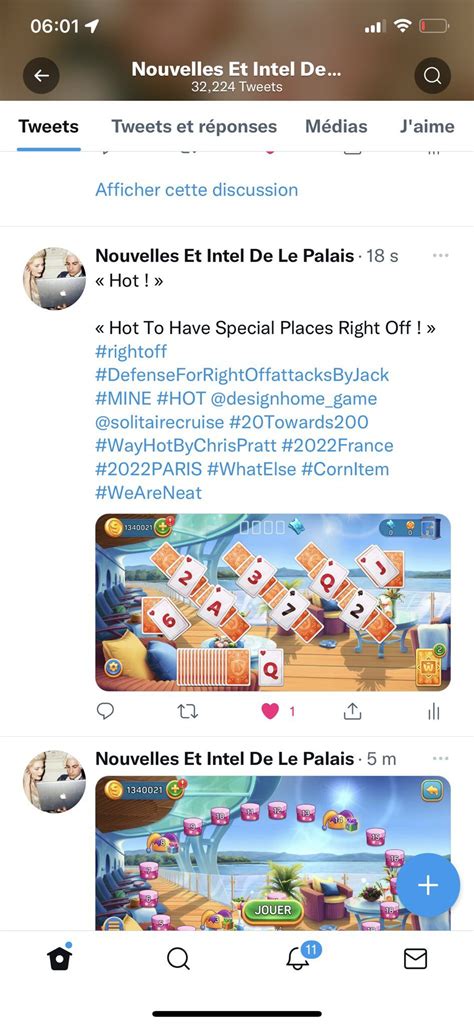Tap the back arrow button
The image size is (474, 1026).
pyautogui.click(x=41, y=75)
